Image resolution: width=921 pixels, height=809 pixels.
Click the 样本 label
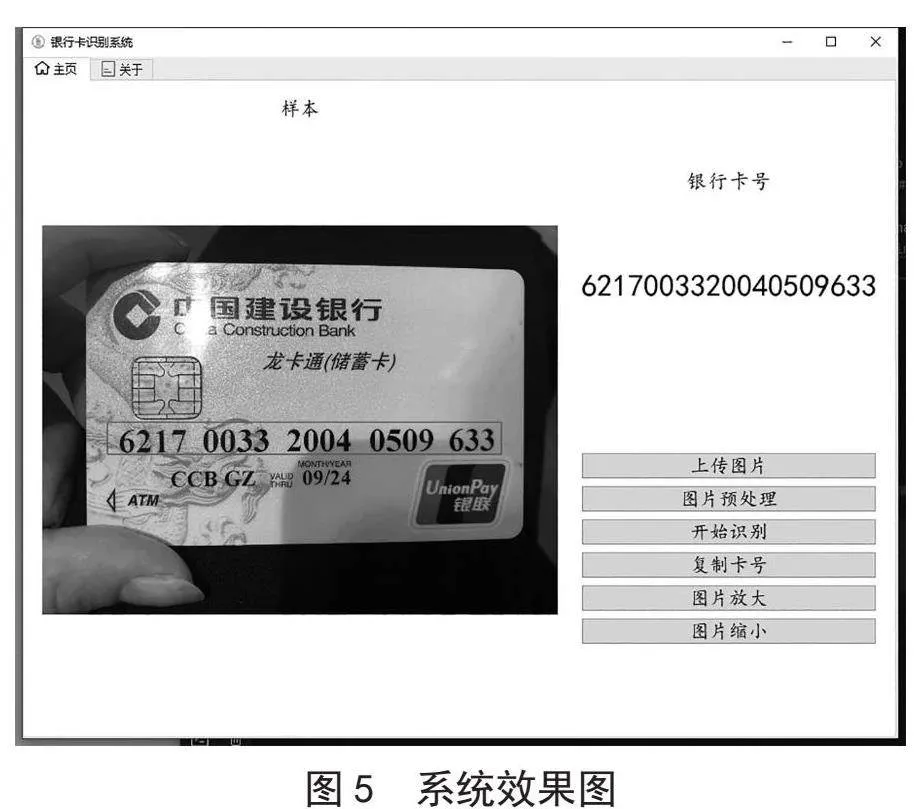[300, 109]
